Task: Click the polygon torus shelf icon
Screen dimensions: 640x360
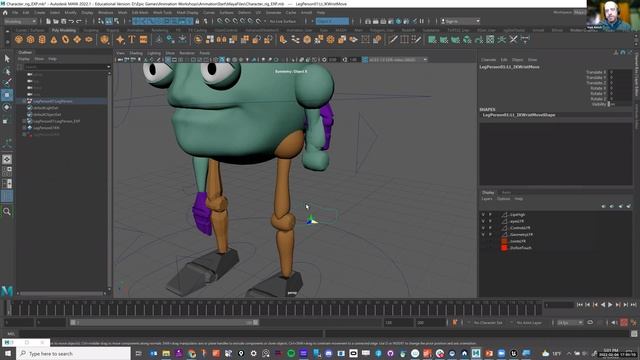Action: click(65, 40)
